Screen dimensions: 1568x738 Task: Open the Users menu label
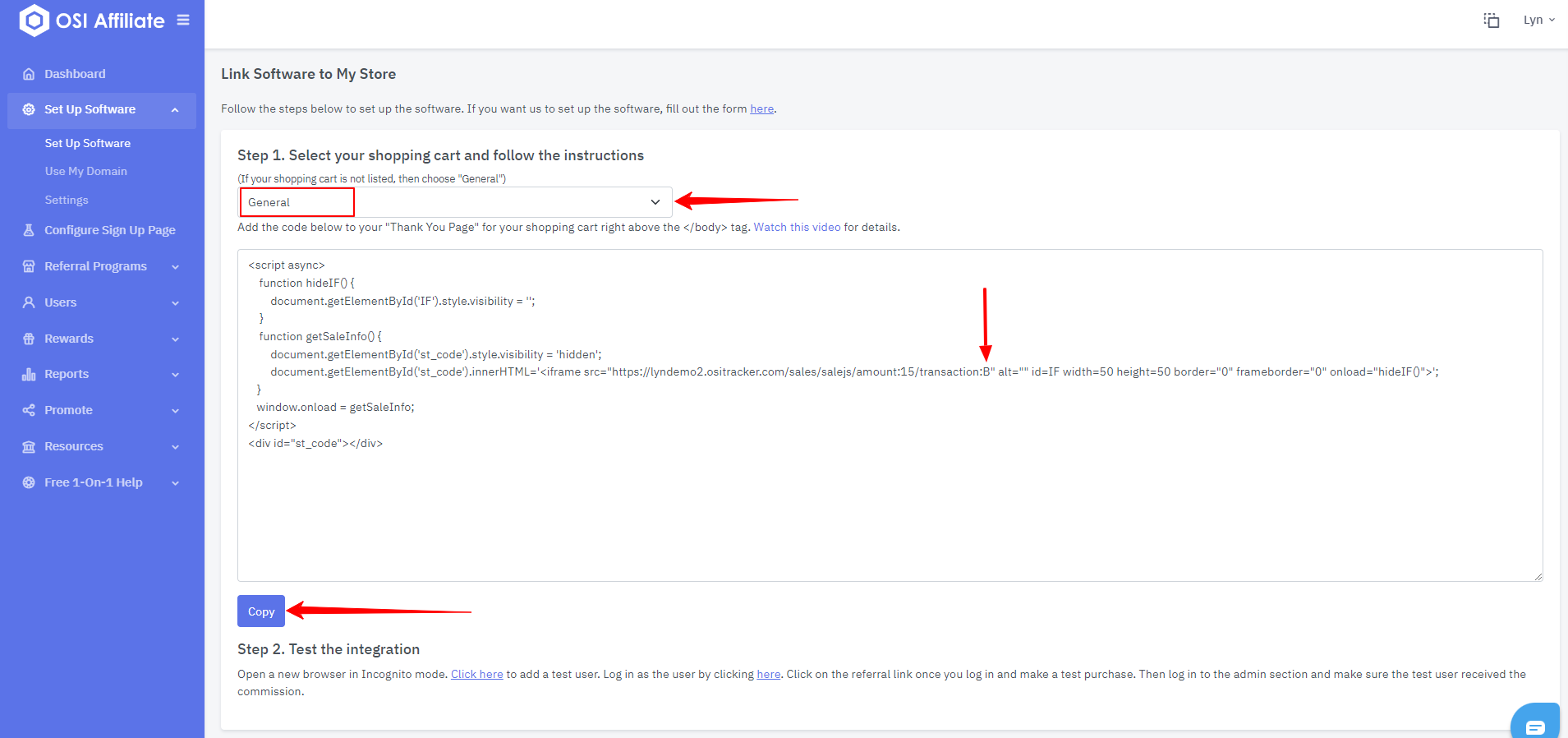pyautogui.click(x=61, y=302)
